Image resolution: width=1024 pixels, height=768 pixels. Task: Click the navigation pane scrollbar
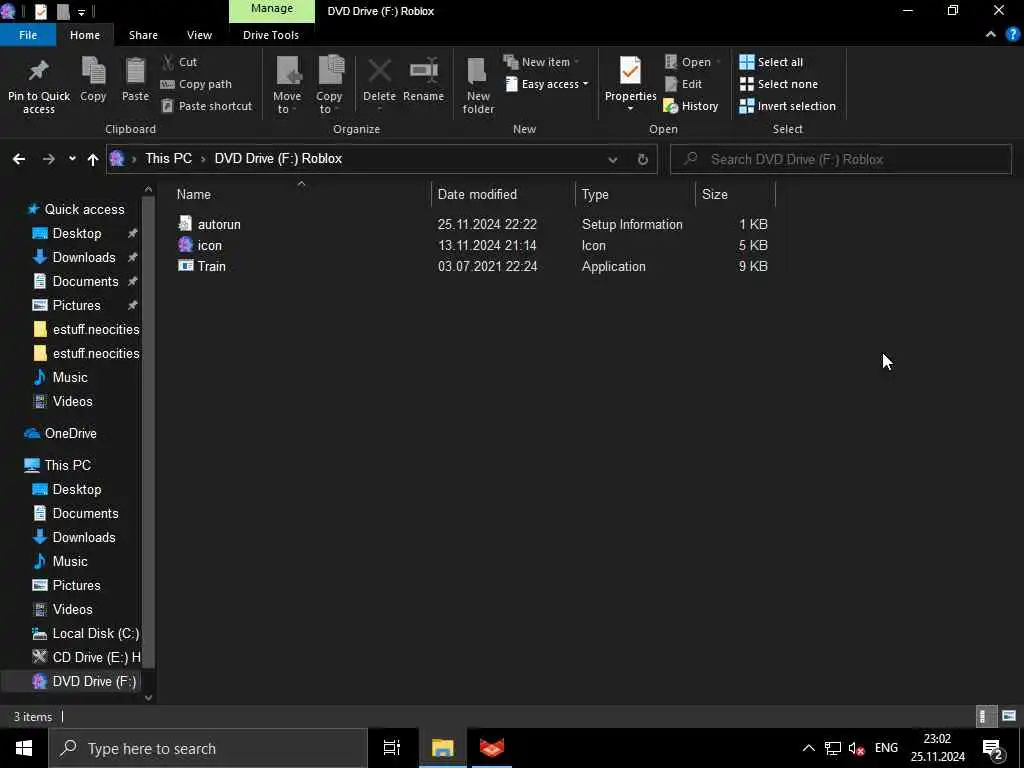click(x=148, y=431)
